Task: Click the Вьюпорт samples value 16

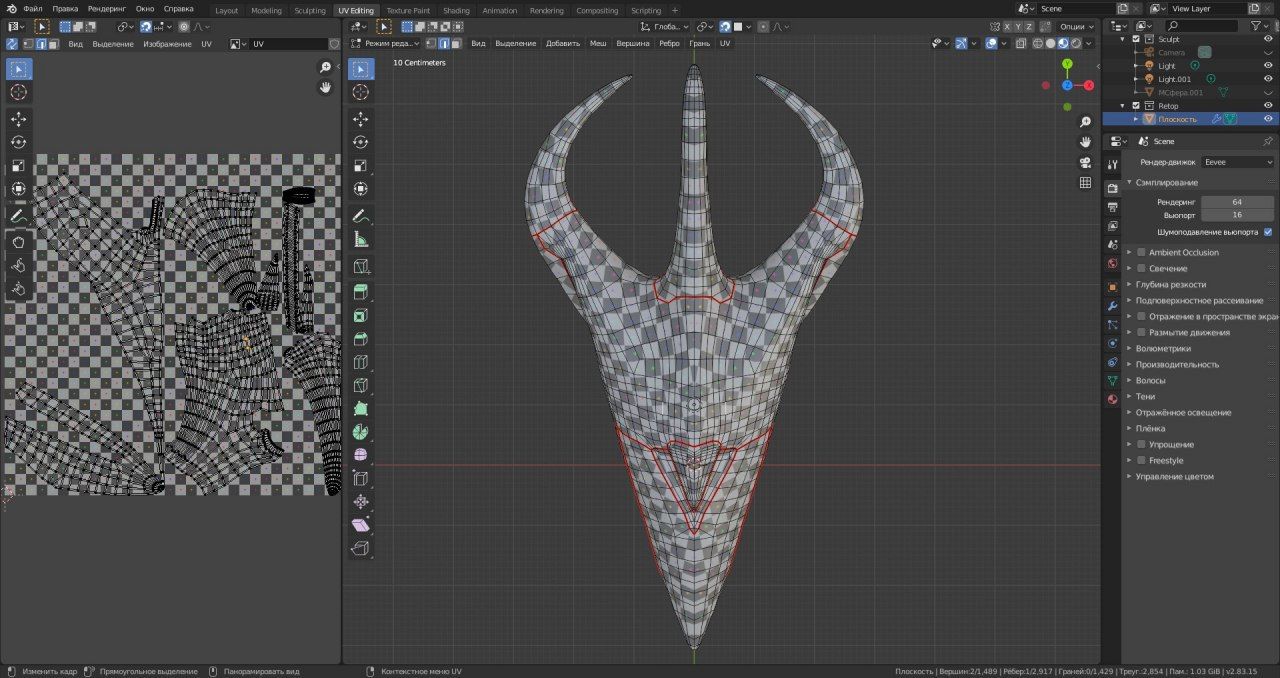Action: click(1237, 215)
